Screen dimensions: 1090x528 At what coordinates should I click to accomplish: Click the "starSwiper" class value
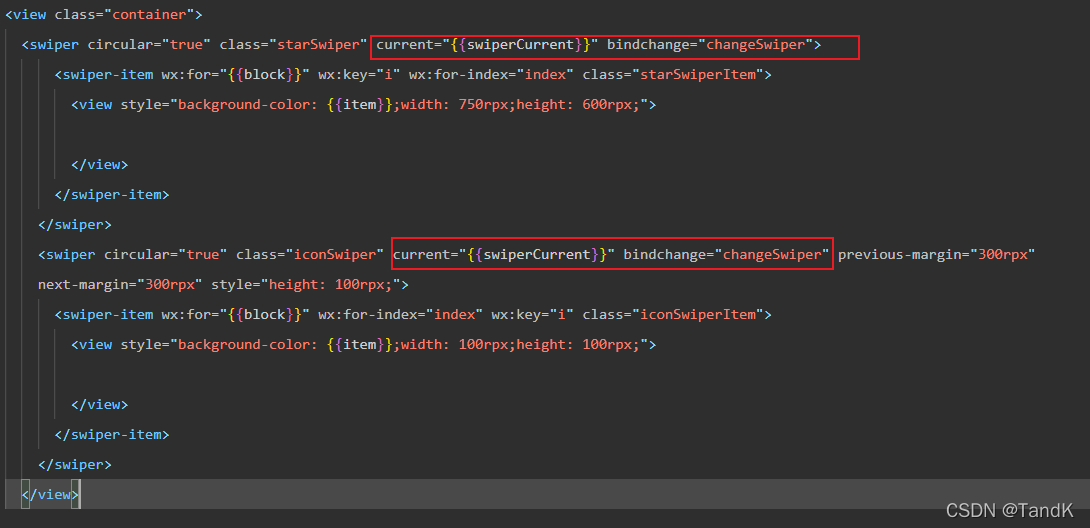(318, 44)
